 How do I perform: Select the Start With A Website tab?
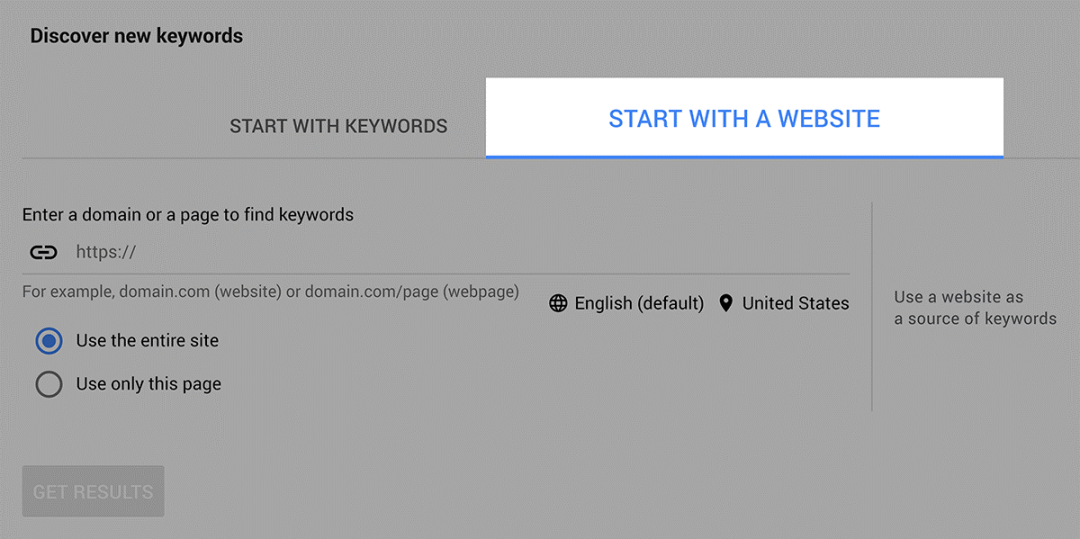pos(745,118)
